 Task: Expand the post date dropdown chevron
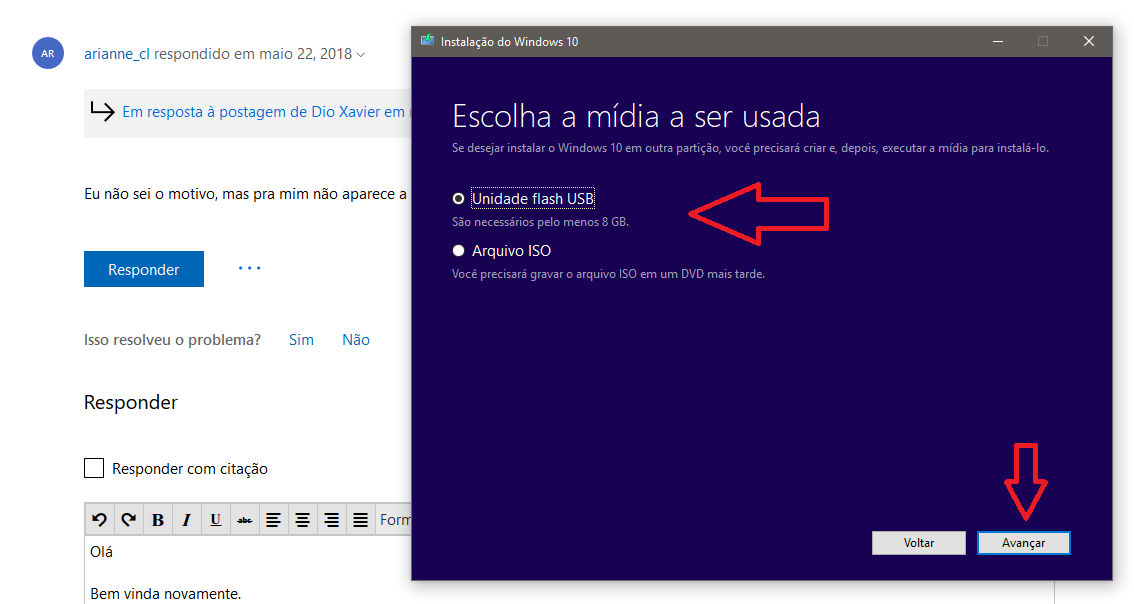tap(361, 55)
